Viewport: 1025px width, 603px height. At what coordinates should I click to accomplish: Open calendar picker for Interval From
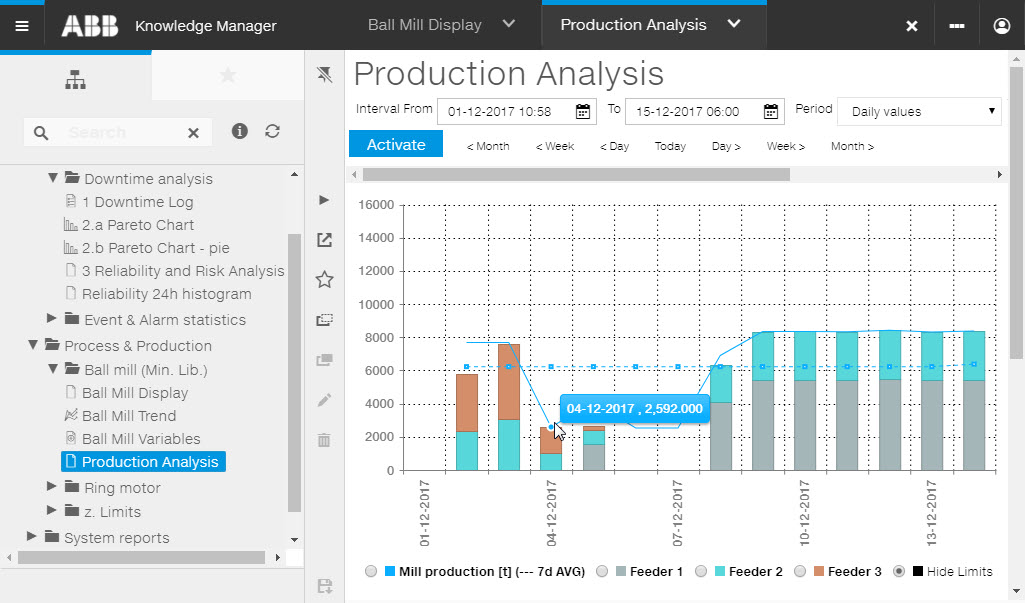click(584, 111)
